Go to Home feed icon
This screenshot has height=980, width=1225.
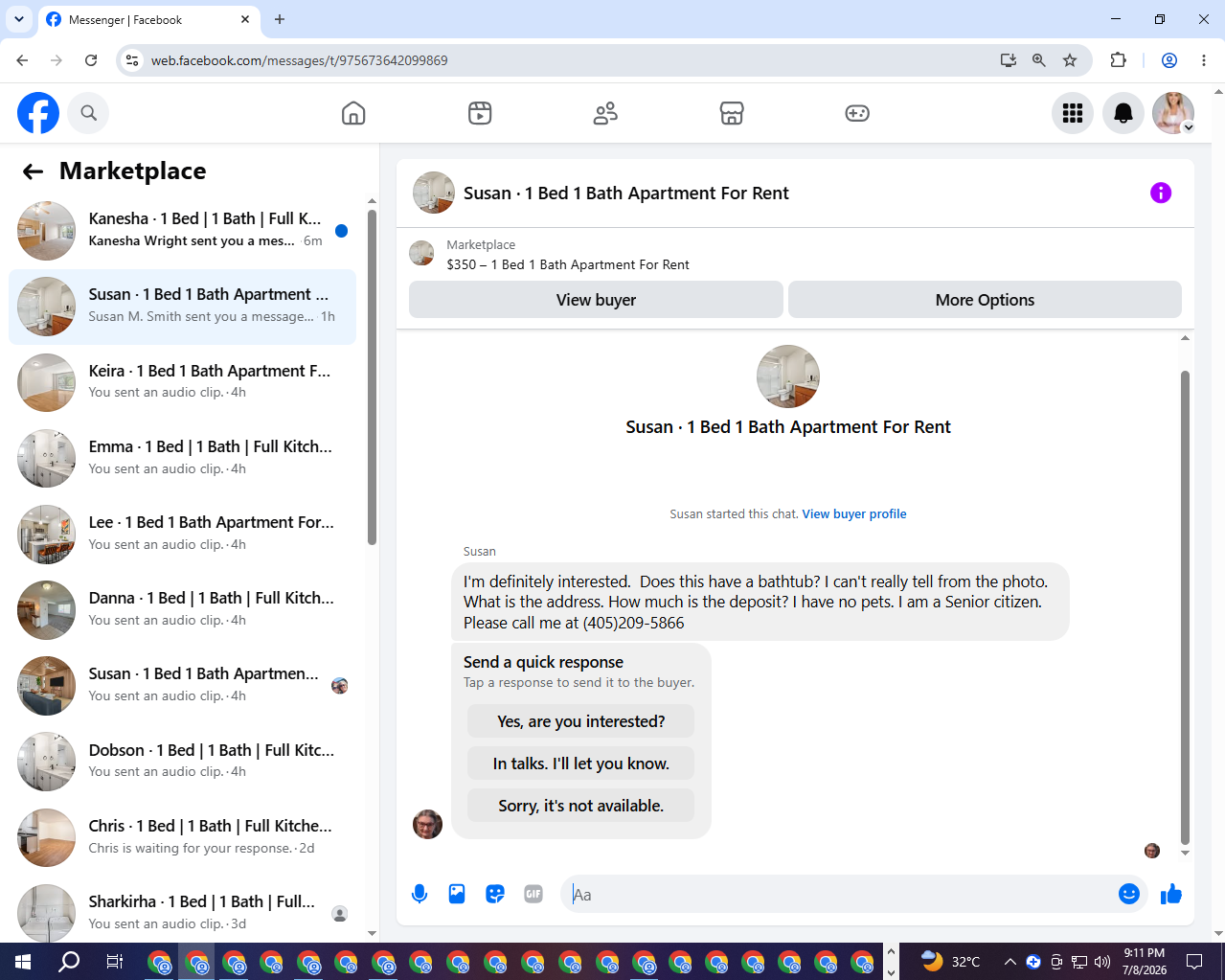353,113
